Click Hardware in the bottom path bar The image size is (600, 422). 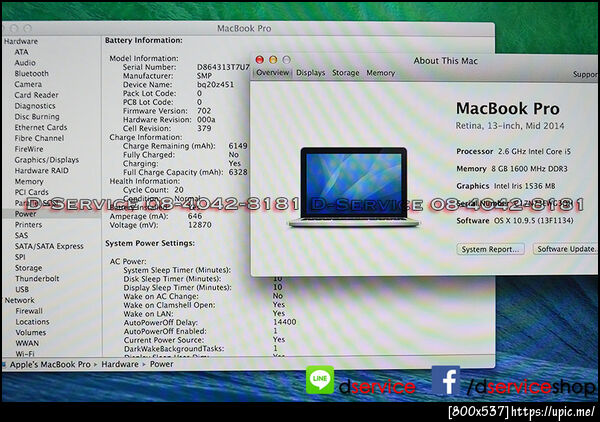point(120,365)
